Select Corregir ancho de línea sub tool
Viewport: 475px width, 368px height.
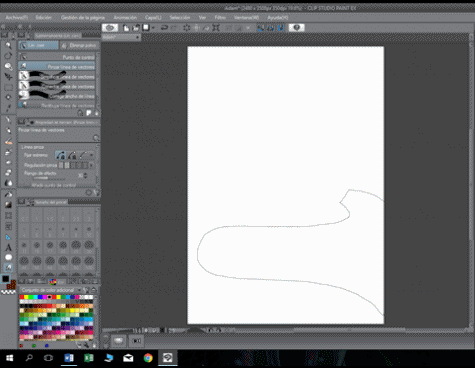click(x=57, y=96)
